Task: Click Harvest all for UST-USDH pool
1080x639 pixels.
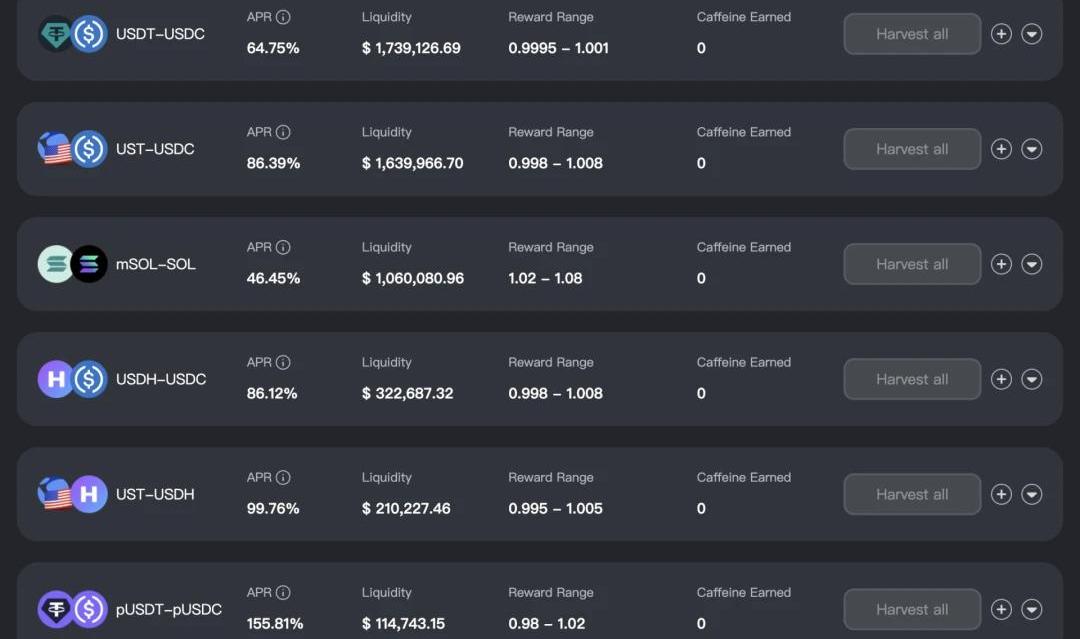Action: click(x=912, y=494)
